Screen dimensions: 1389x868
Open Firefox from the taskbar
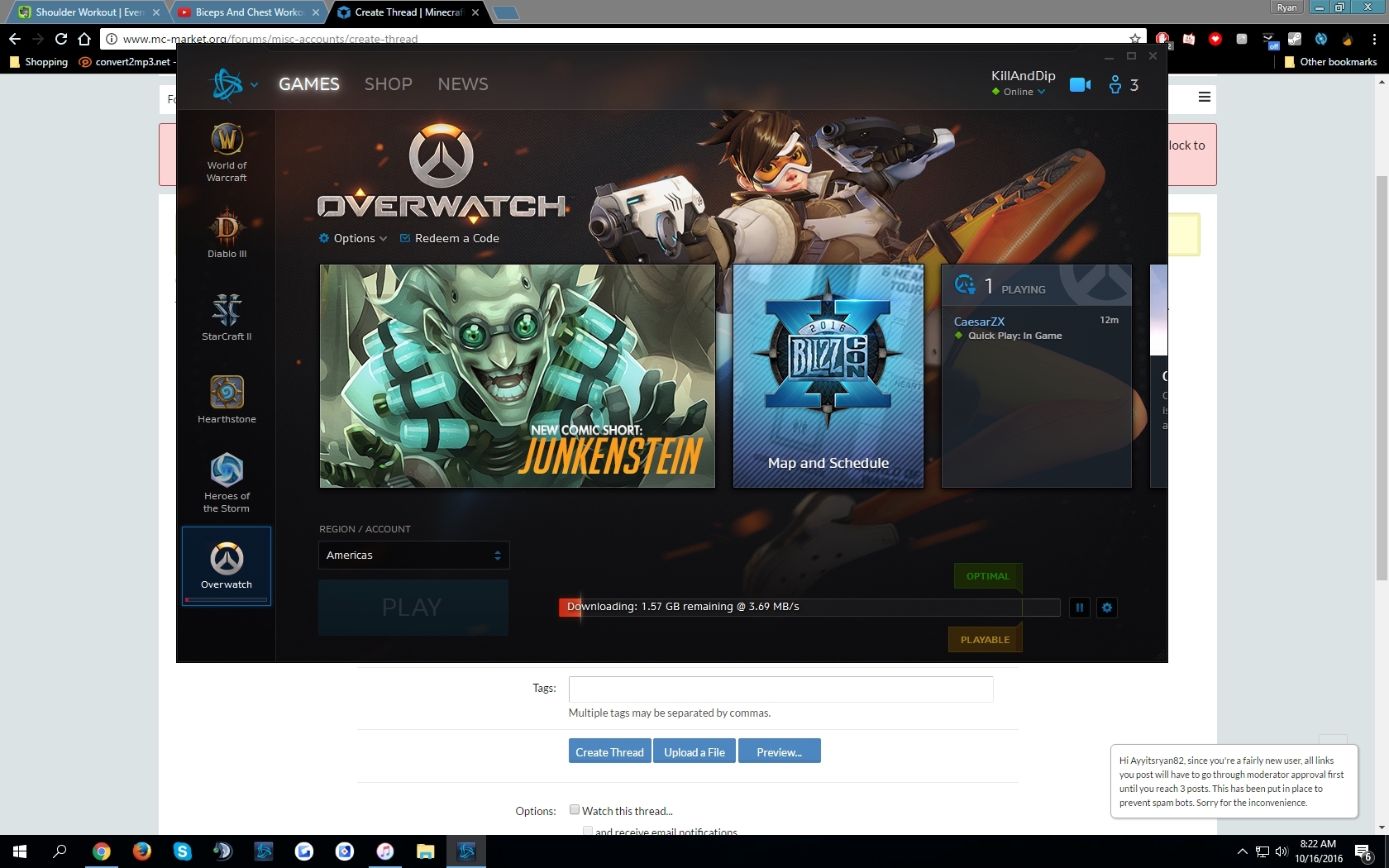coord(142,851)
